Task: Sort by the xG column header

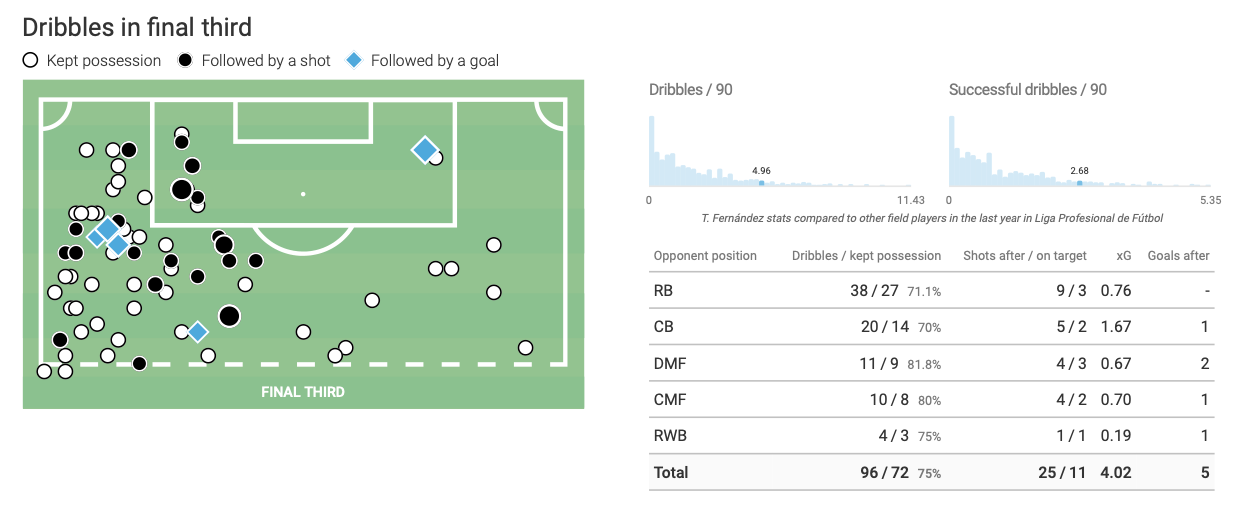Action: [x=1122, y=256]
